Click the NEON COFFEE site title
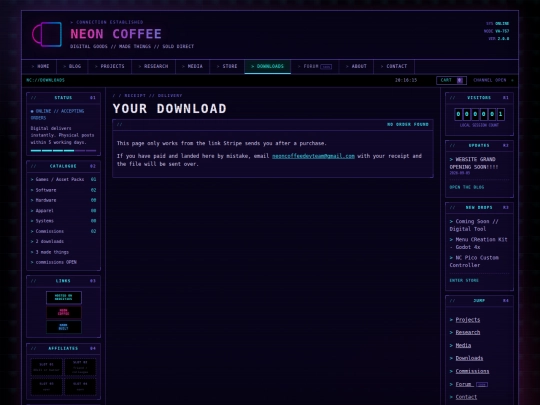 point(116,34)
